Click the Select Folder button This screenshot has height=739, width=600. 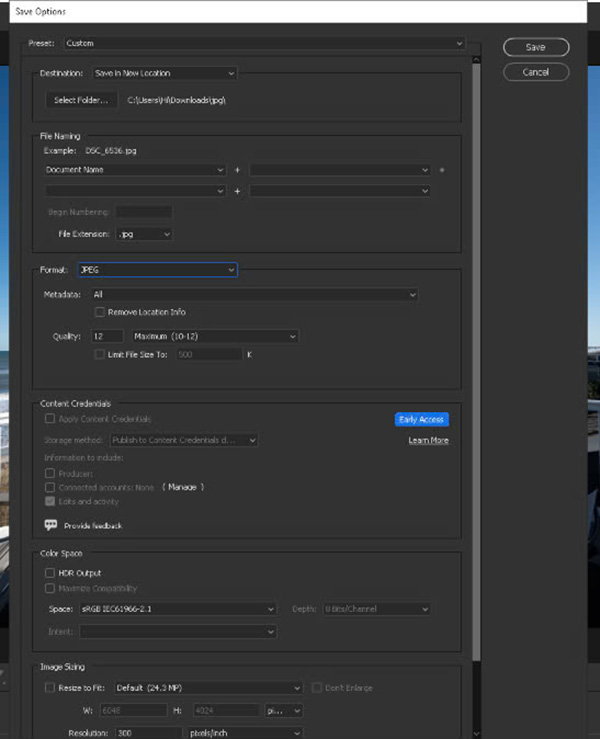point(80,100)
